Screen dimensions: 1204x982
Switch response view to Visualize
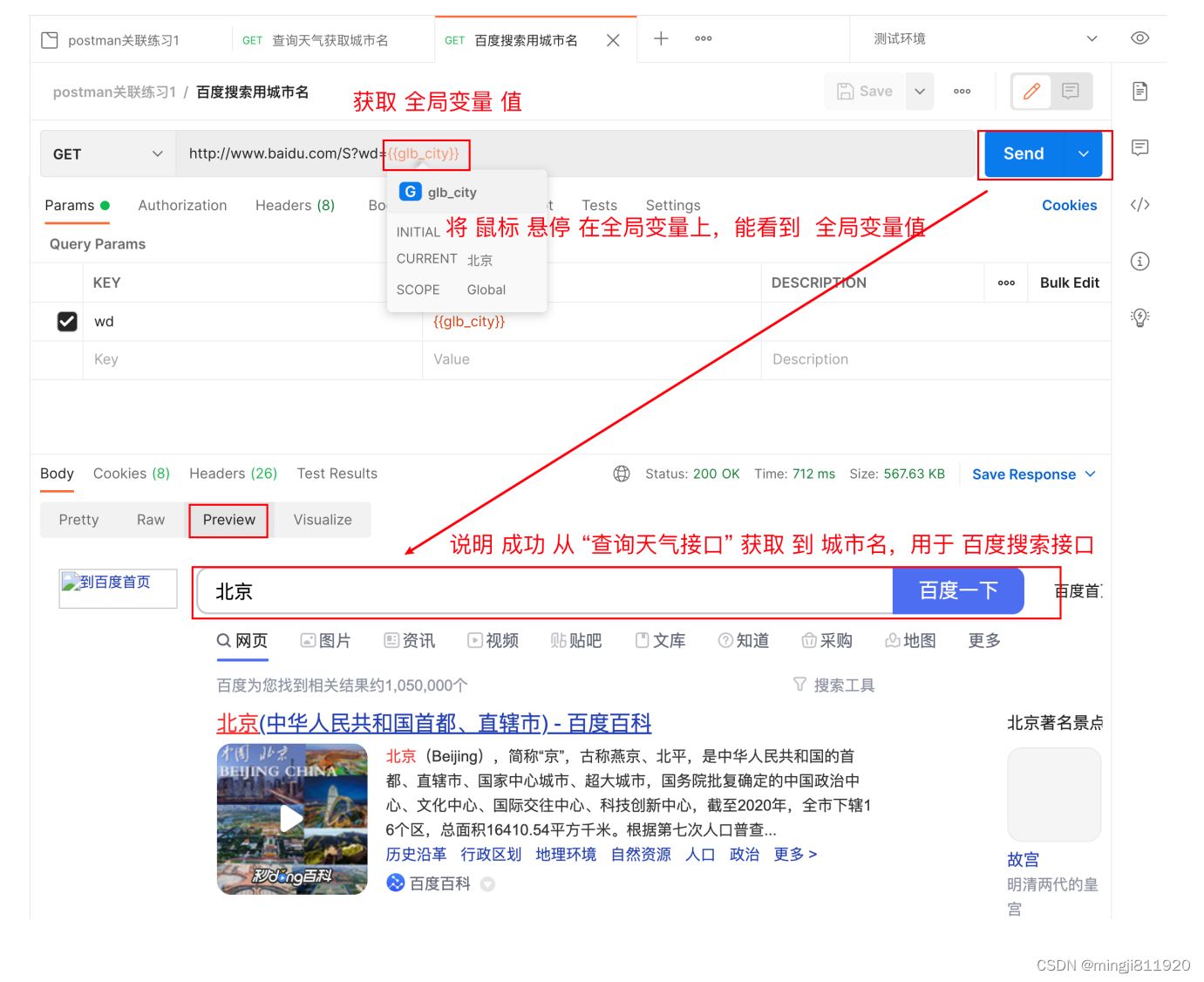point(323,520)
